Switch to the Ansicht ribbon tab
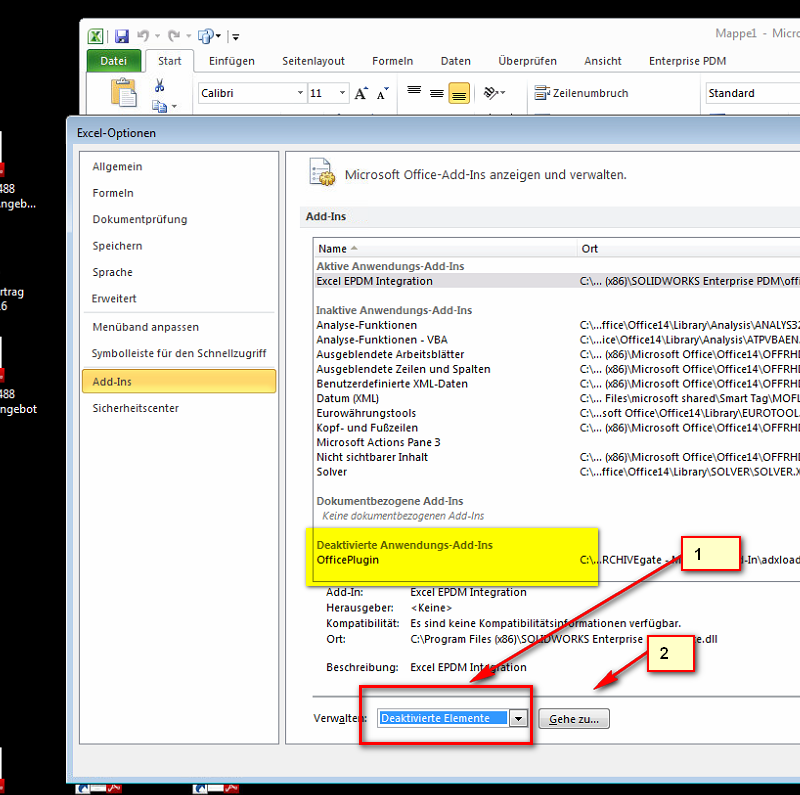800x795 pixels. point(603,61)
